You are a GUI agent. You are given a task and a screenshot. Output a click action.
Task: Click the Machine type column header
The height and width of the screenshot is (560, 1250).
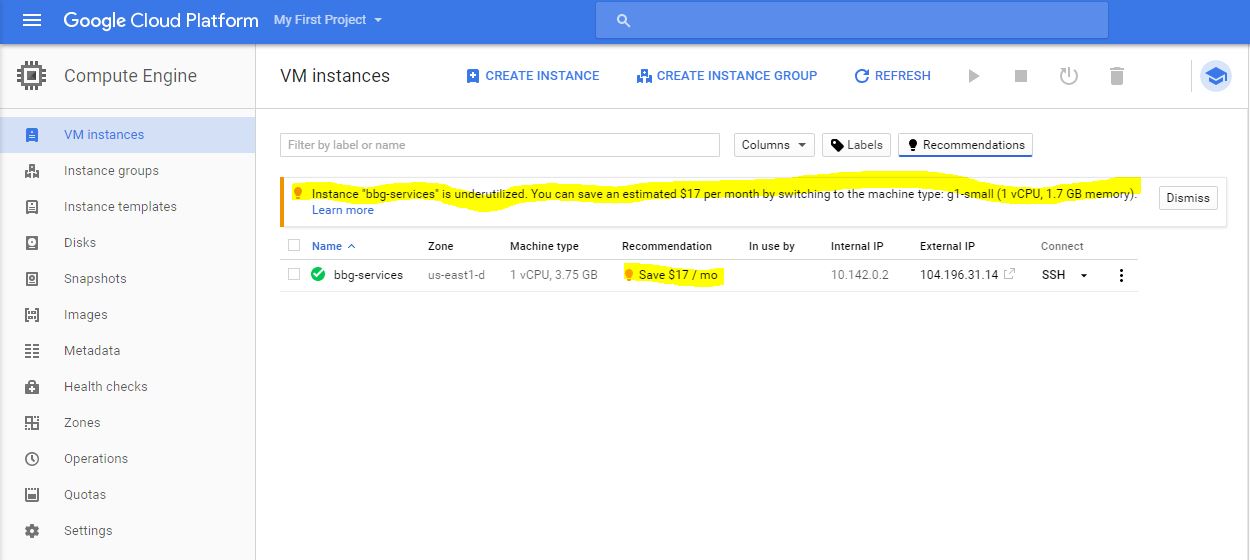[544, 246]
